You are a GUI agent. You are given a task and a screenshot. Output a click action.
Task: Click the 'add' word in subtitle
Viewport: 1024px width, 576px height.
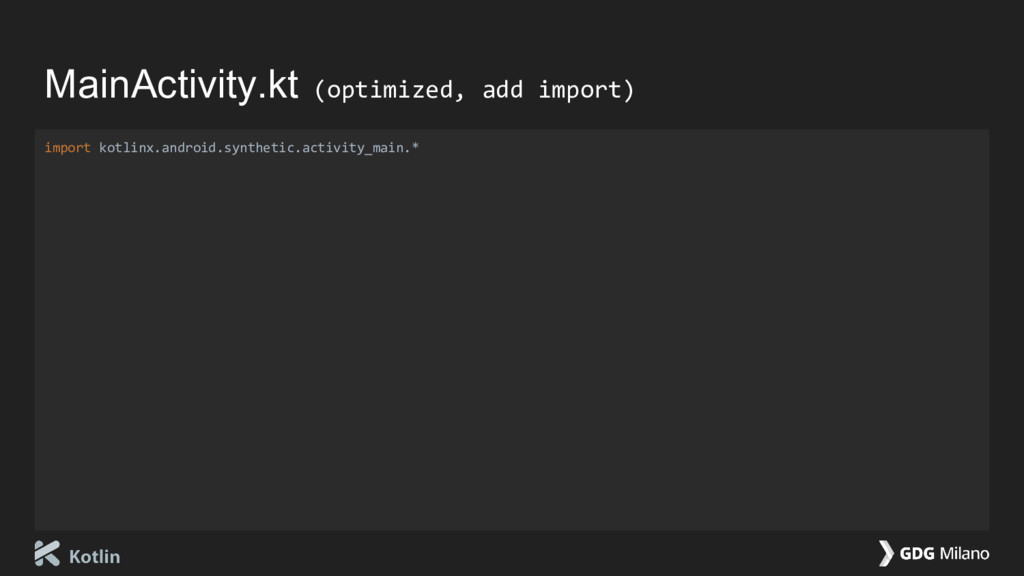click(x=502, y=90)
